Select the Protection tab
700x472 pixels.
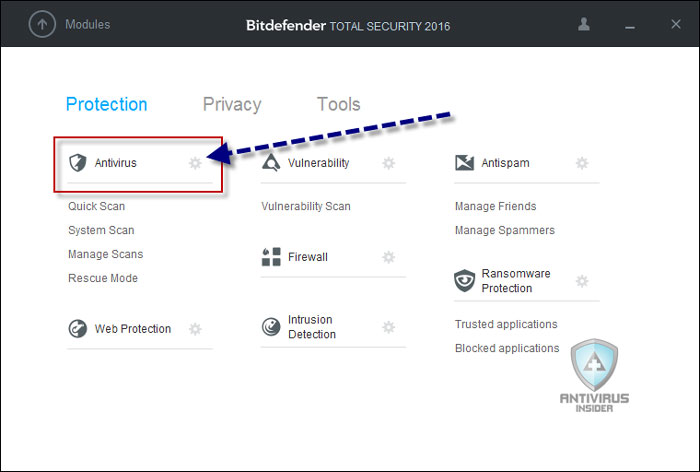point(107,104)
